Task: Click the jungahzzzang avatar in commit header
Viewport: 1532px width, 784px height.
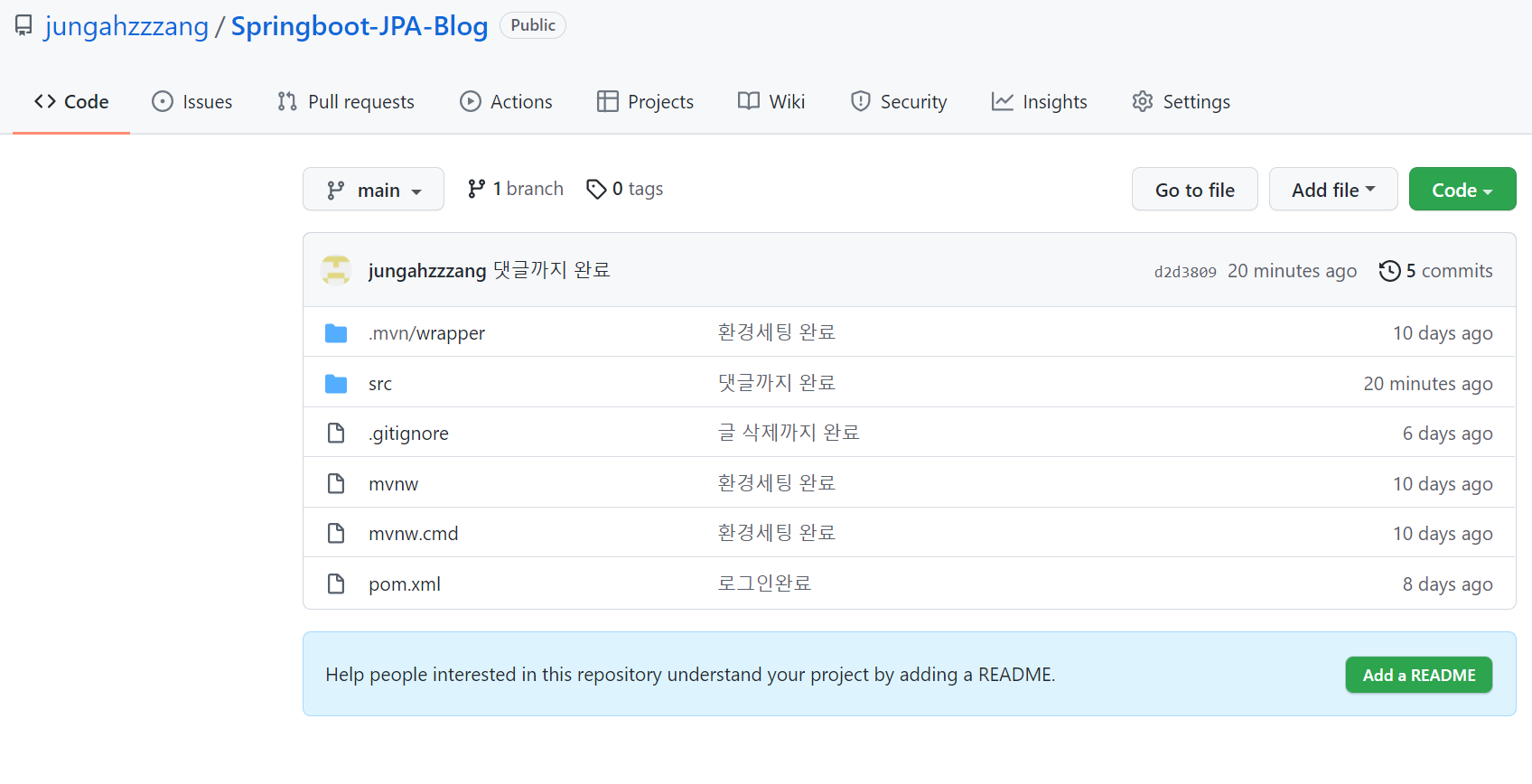Action: click(x=336, y=270)
